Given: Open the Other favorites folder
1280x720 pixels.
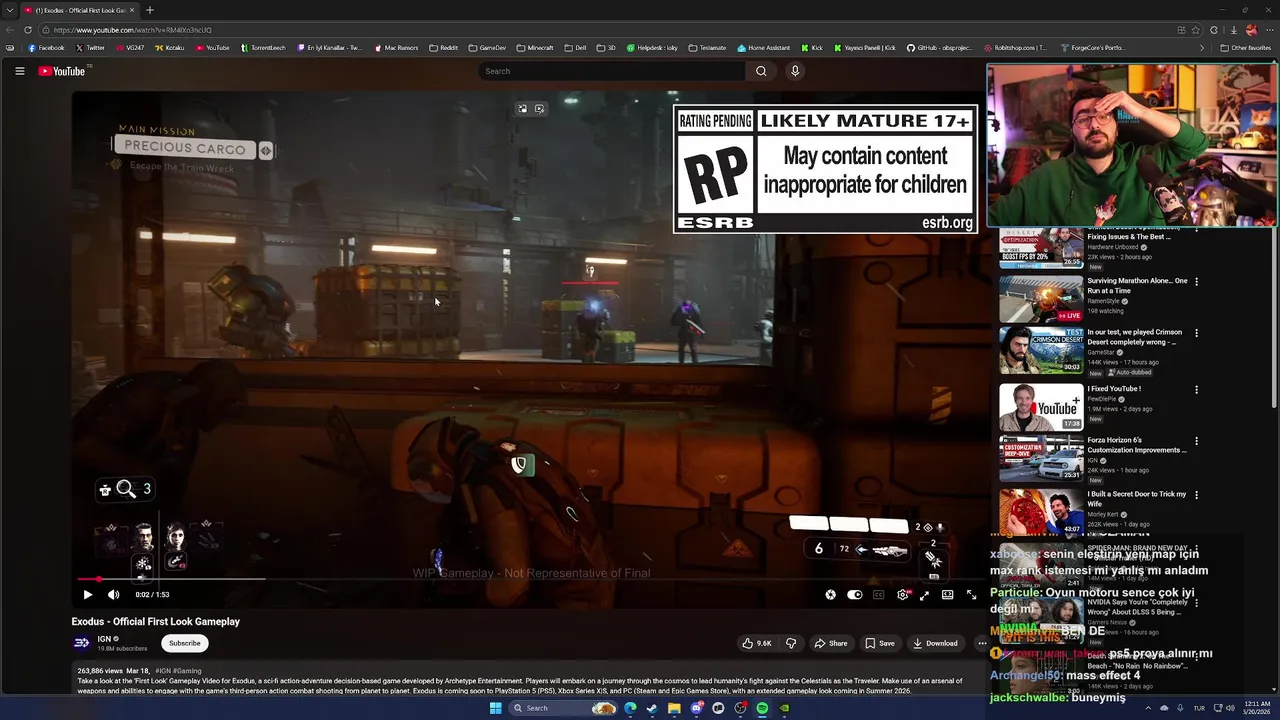Looking at the screenshot, I should [1245, 48].
